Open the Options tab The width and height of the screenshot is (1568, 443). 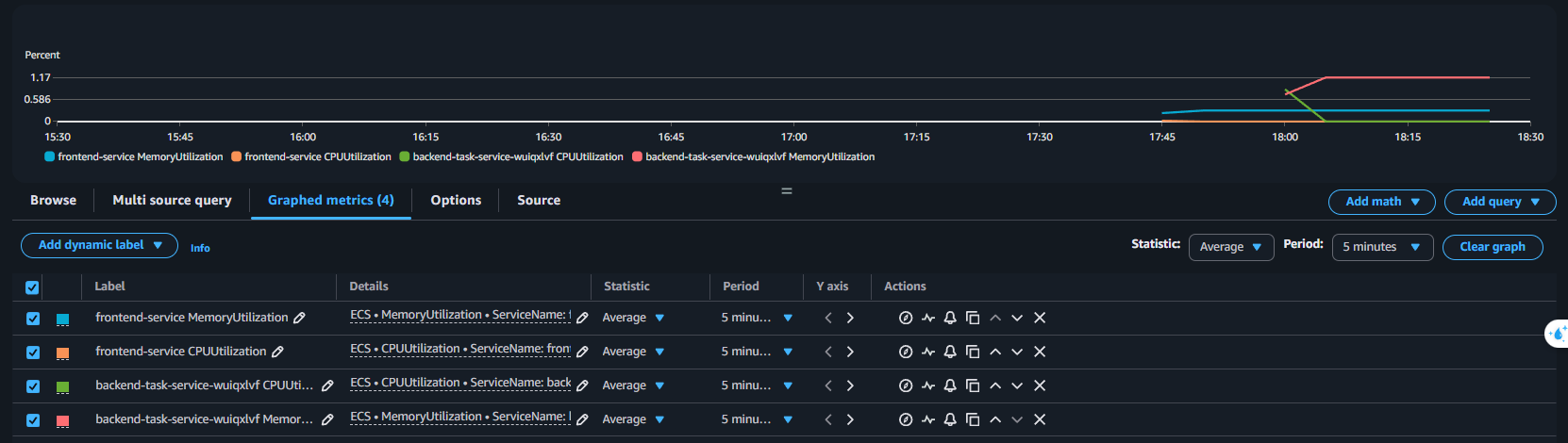[x=456, y=200]
